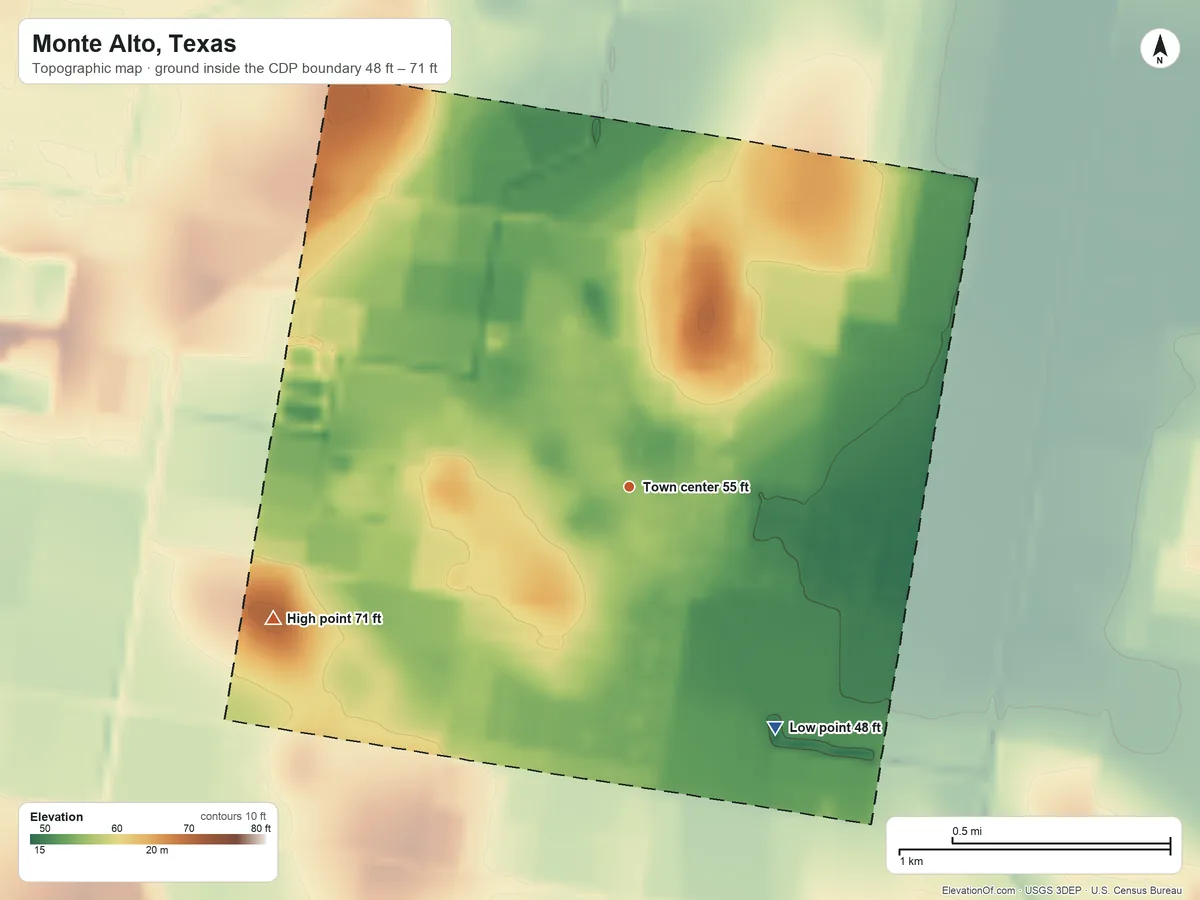Click the 'High point 71 ft' label
The image size is (1200, 900).
(x=334, y=619)
